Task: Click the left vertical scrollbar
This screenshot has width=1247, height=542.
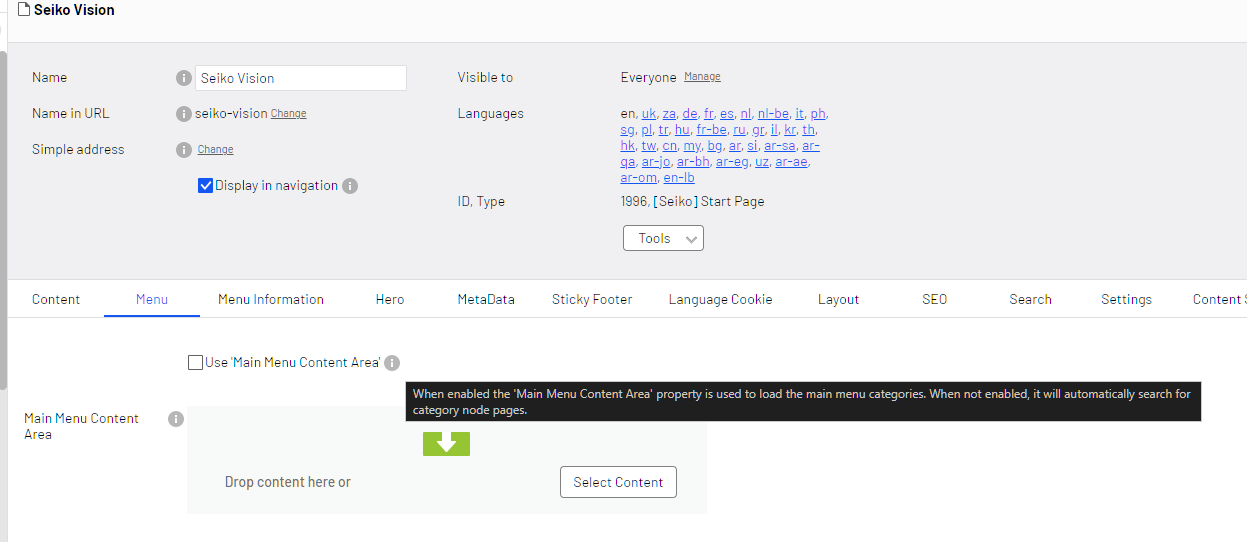Action: coord(3,220)
